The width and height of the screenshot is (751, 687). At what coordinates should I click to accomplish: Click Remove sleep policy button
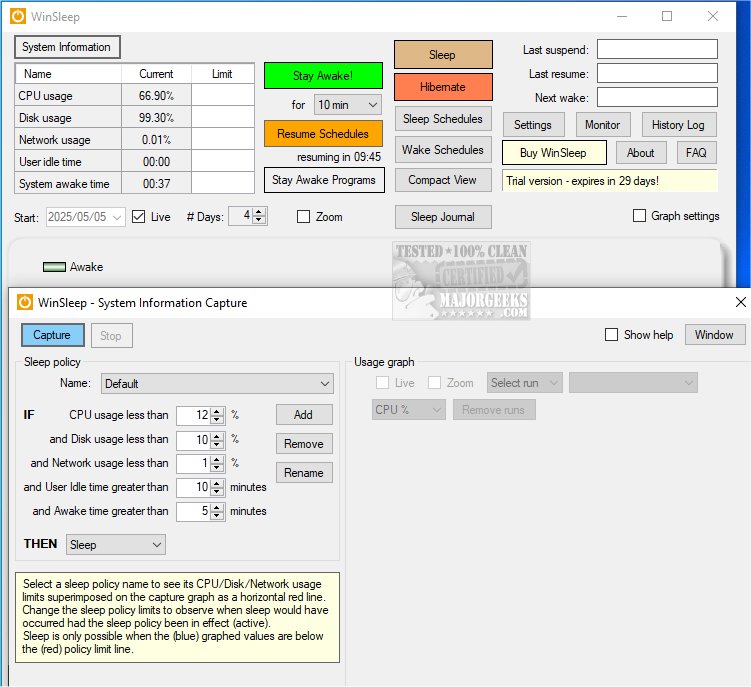[x=304, y=444]
